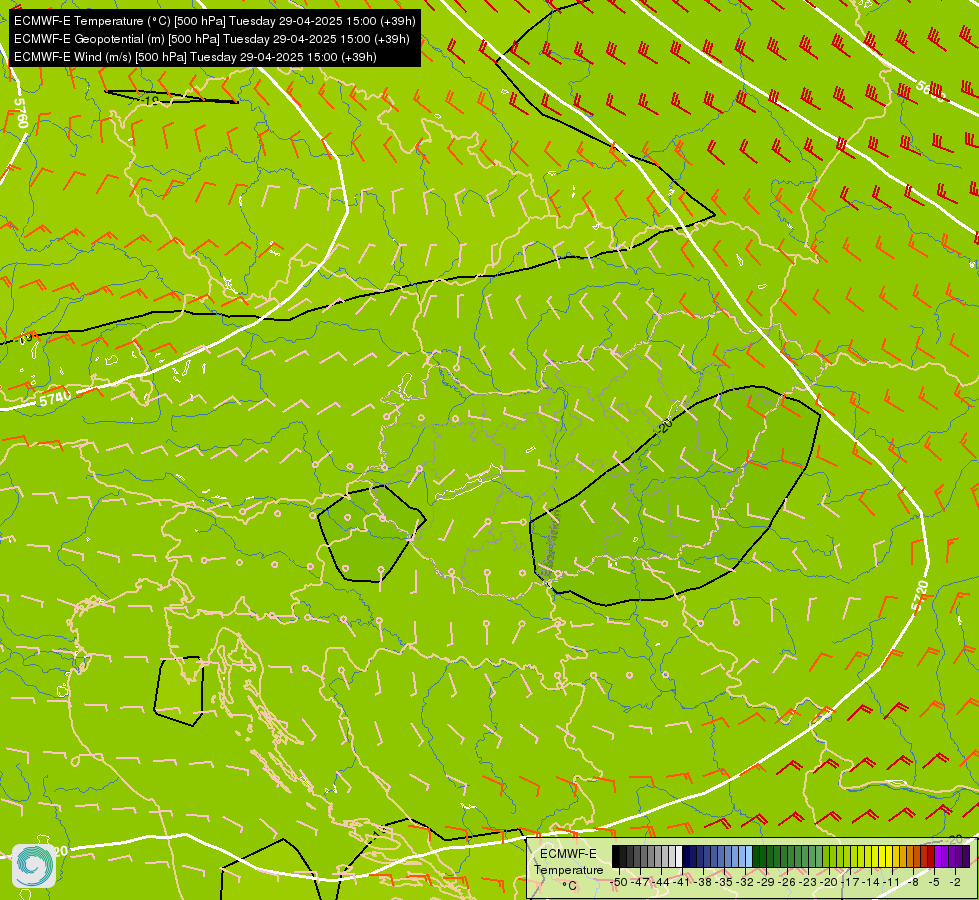Click the -41 value on the legend
979x900 pixels.
pos(681,882)
